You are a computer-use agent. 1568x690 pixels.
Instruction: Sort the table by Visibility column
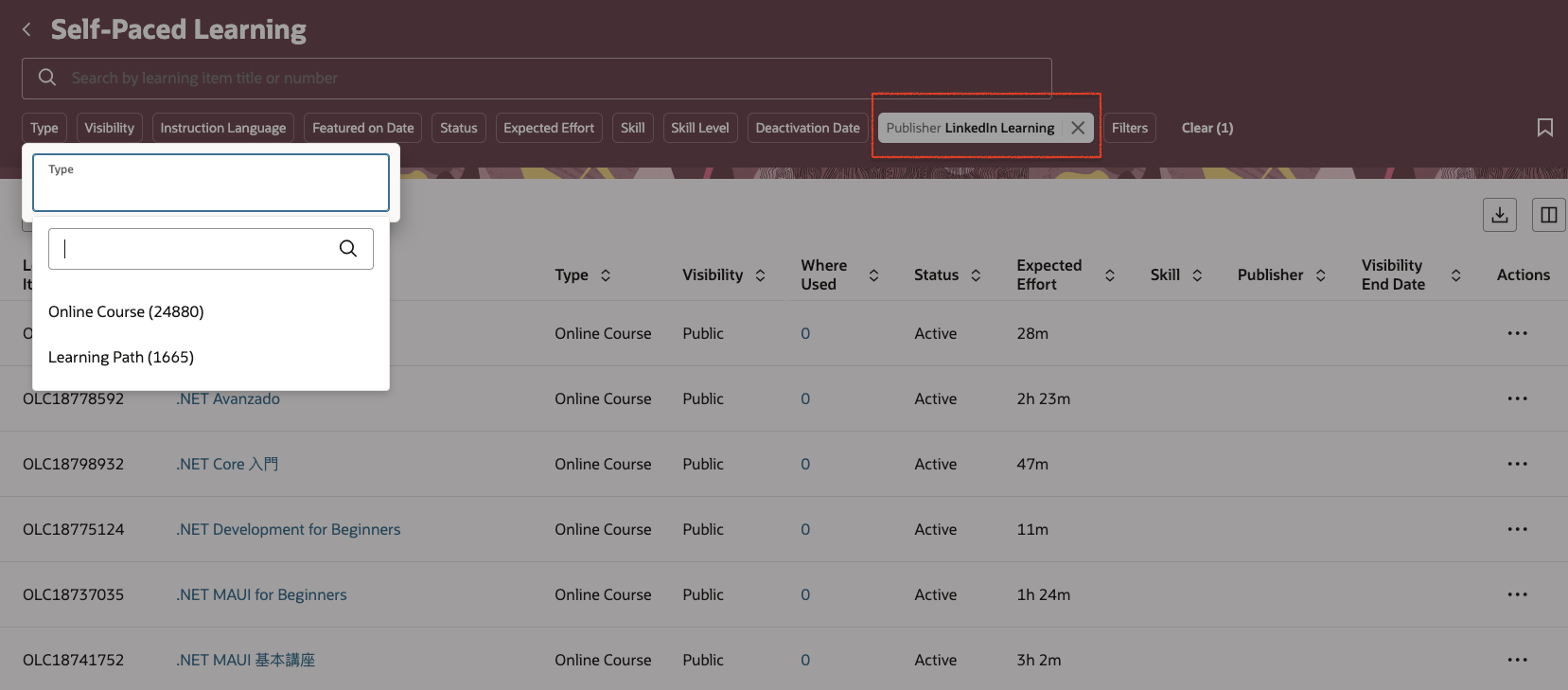(760, 275)
